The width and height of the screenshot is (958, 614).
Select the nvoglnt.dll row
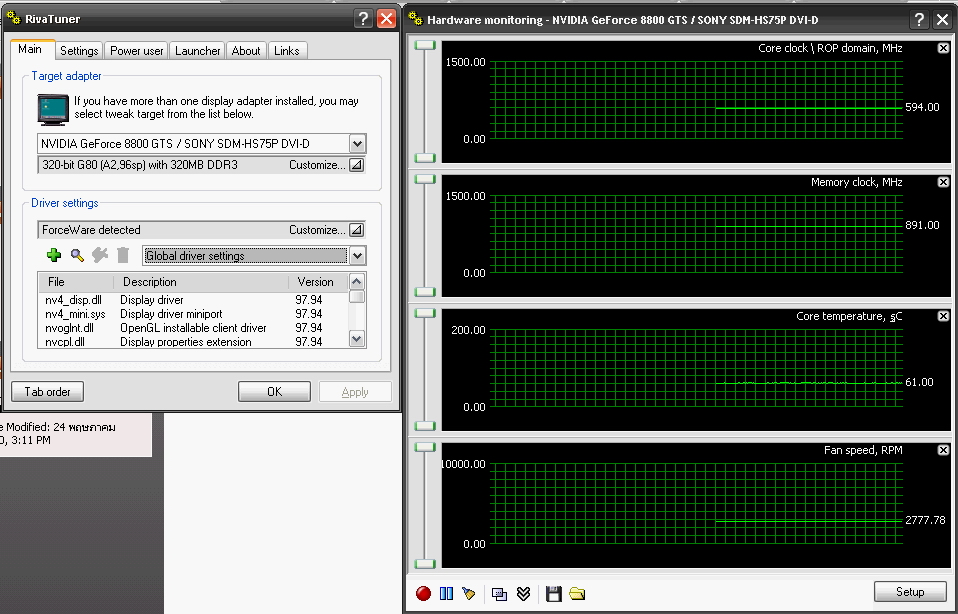[x=193, y=328]
